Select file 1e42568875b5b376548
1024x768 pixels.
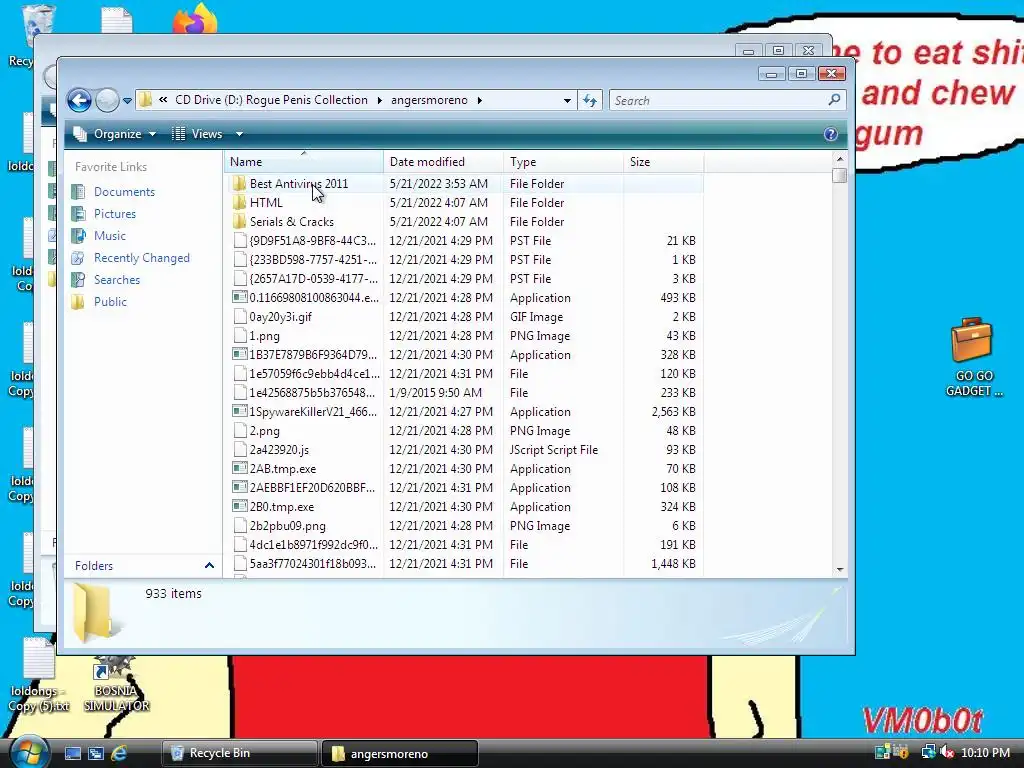[x=312, y=392]
